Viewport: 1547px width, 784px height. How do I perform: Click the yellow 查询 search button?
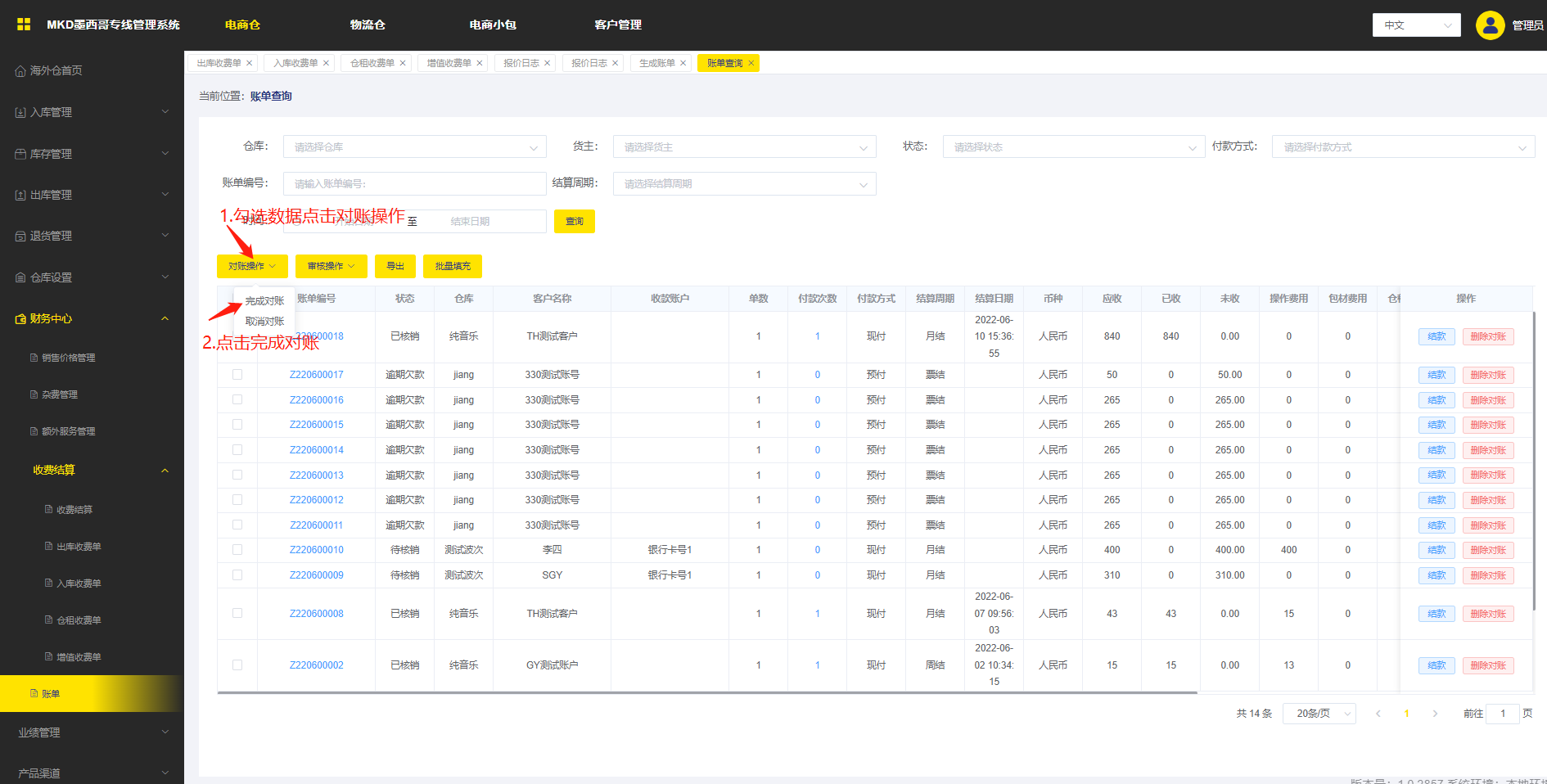(574, 222)
